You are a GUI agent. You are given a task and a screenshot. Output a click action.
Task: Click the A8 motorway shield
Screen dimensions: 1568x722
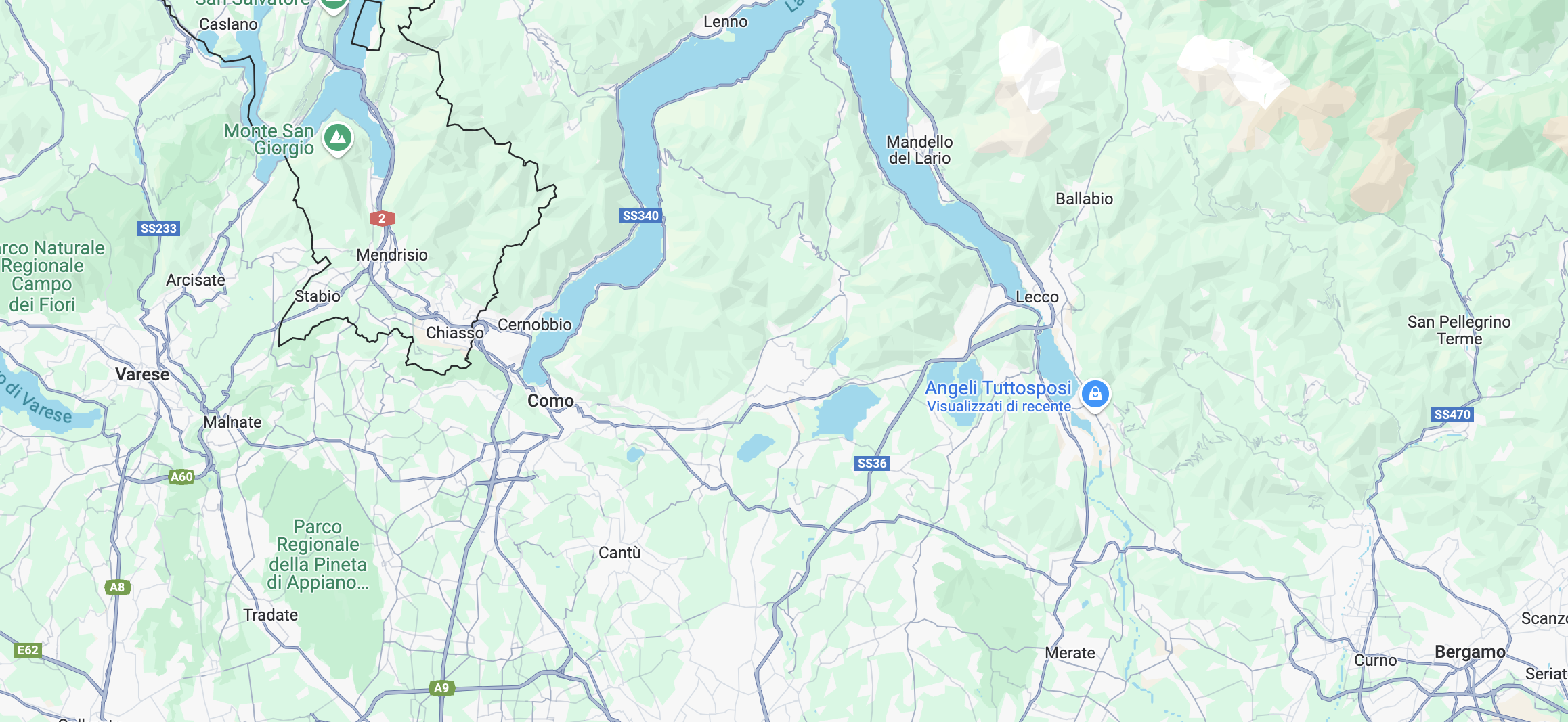pos(117,587)
